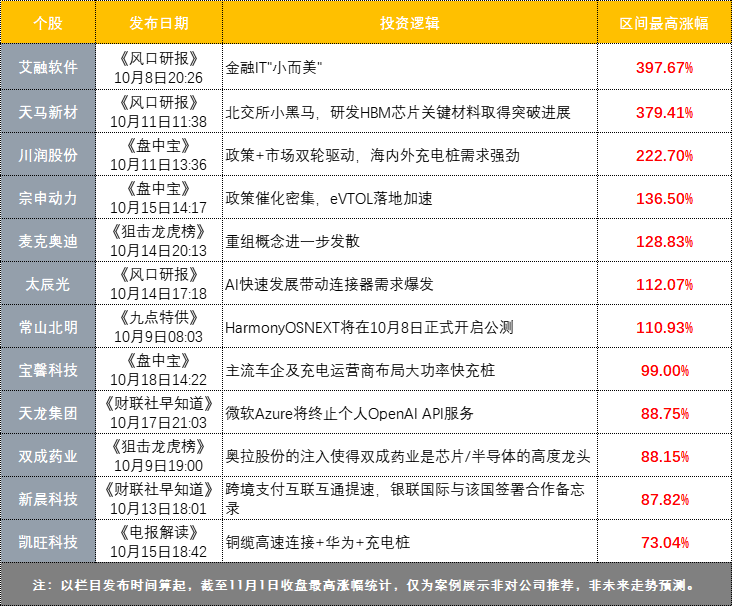732x606 pixels.
Task: Click the date 10月15日18:42
Action: 158,551
